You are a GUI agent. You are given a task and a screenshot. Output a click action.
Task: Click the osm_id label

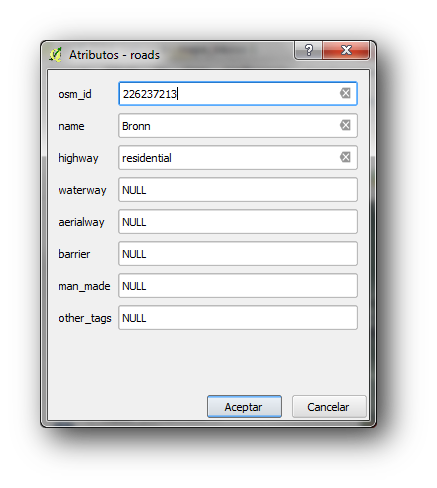tap(75, 94)
